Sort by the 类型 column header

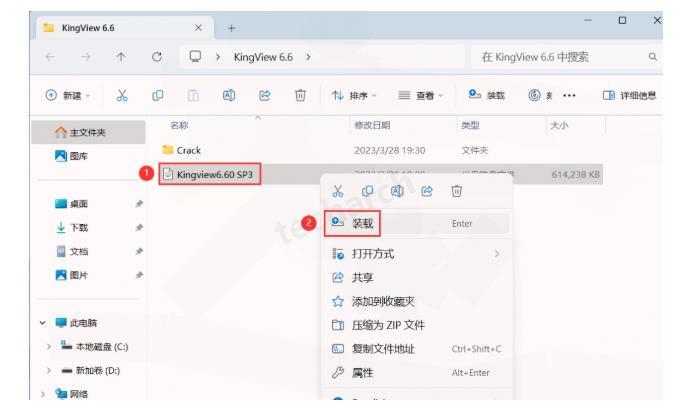pyautogui.click(x=470, y=126)
